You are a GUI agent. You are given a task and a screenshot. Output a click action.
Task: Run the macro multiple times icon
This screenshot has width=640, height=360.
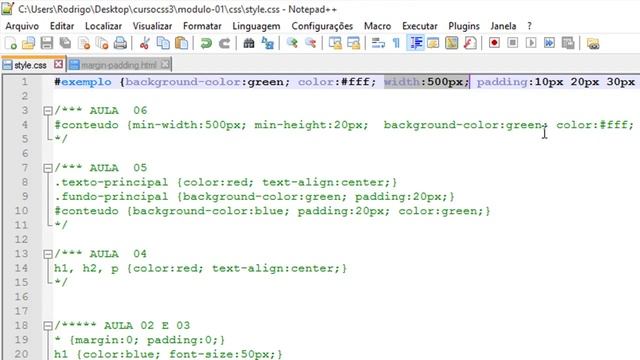point(549,43)
